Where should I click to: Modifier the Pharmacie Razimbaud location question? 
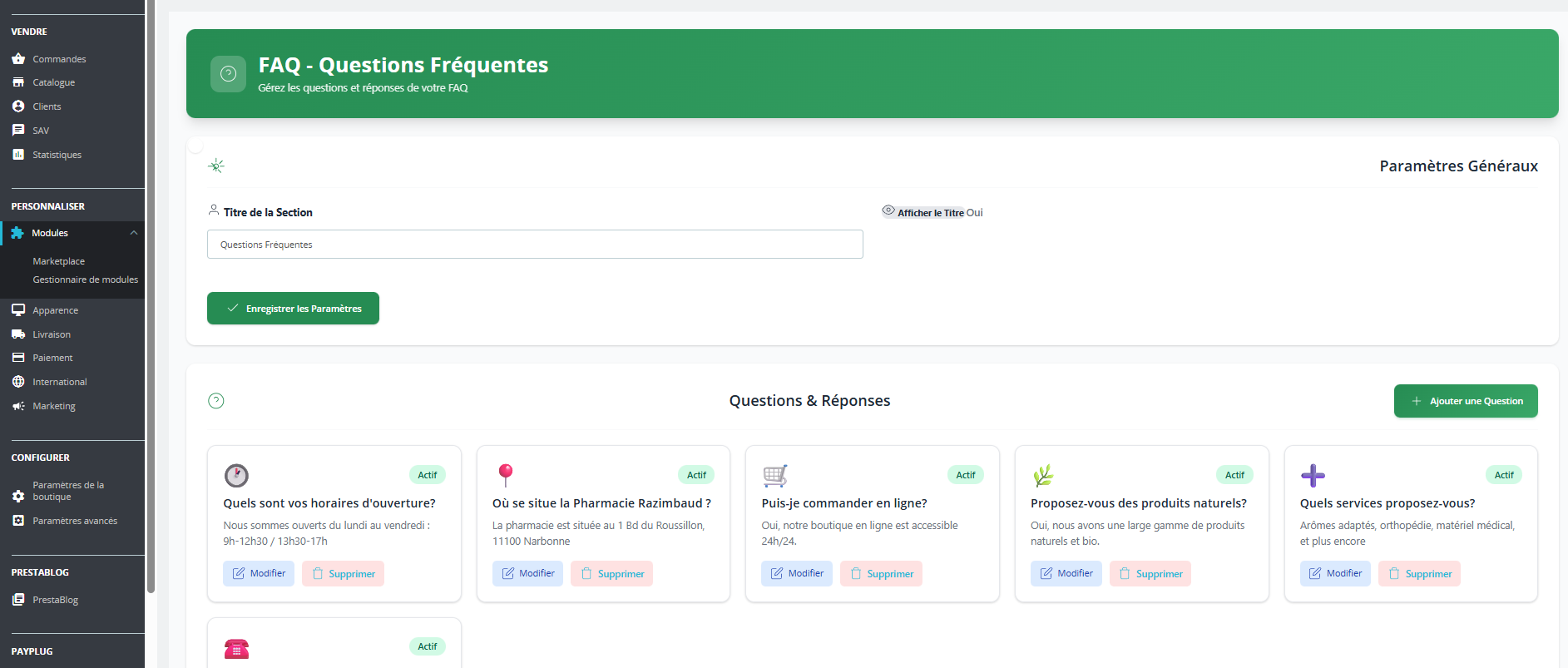tap(527, 573)
